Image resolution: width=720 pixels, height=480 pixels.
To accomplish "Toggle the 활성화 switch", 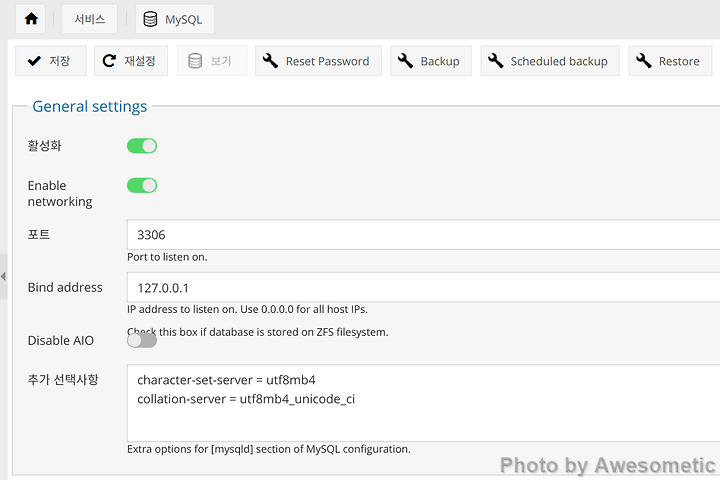I will coord(142,146).
